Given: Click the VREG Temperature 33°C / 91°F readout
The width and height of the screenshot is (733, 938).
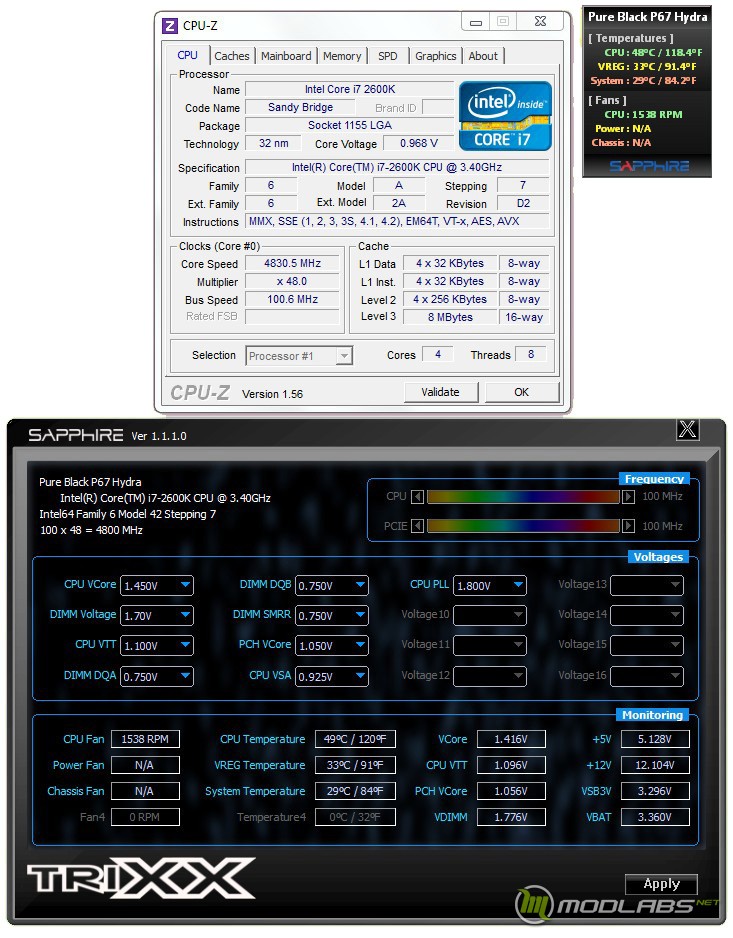Looking at the screenshot, I should (355, 765).
